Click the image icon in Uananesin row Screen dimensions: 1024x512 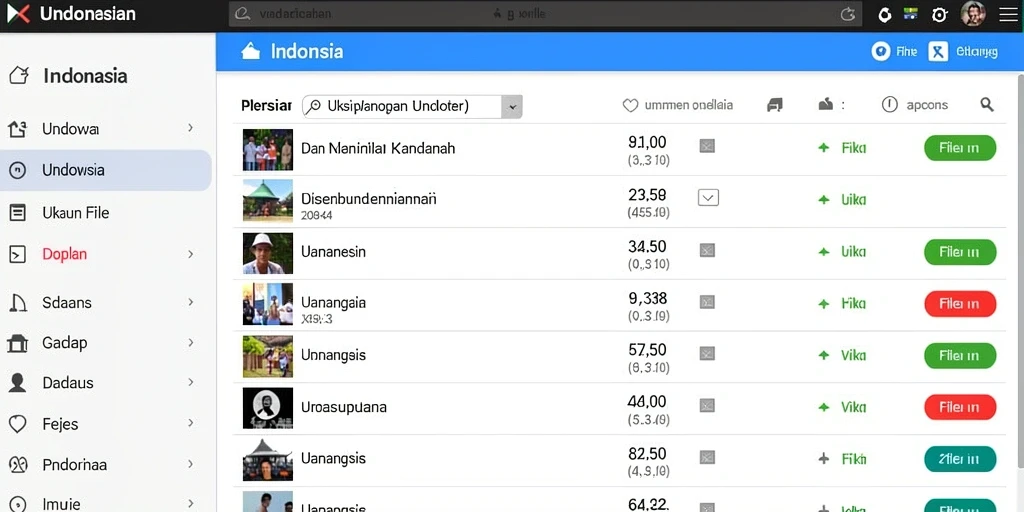(x=707, y=250)
